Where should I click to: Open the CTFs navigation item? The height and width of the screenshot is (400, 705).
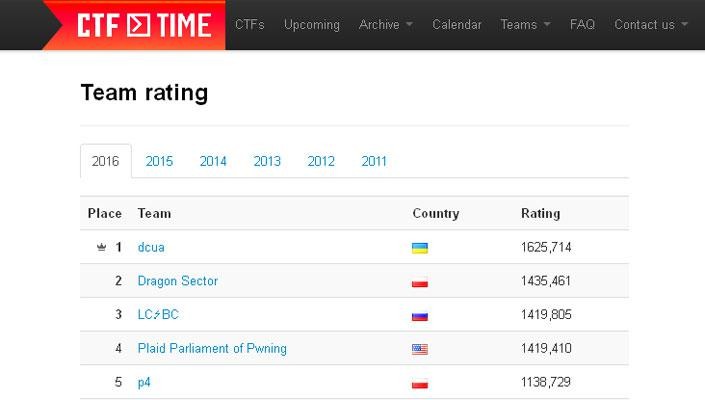click(250, 24)
